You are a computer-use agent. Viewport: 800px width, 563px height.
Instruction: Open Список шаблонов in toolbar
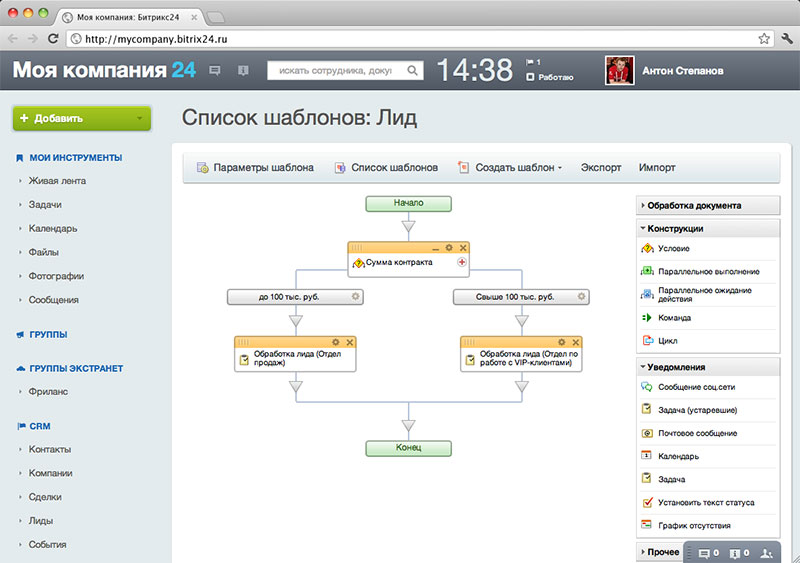386,167
